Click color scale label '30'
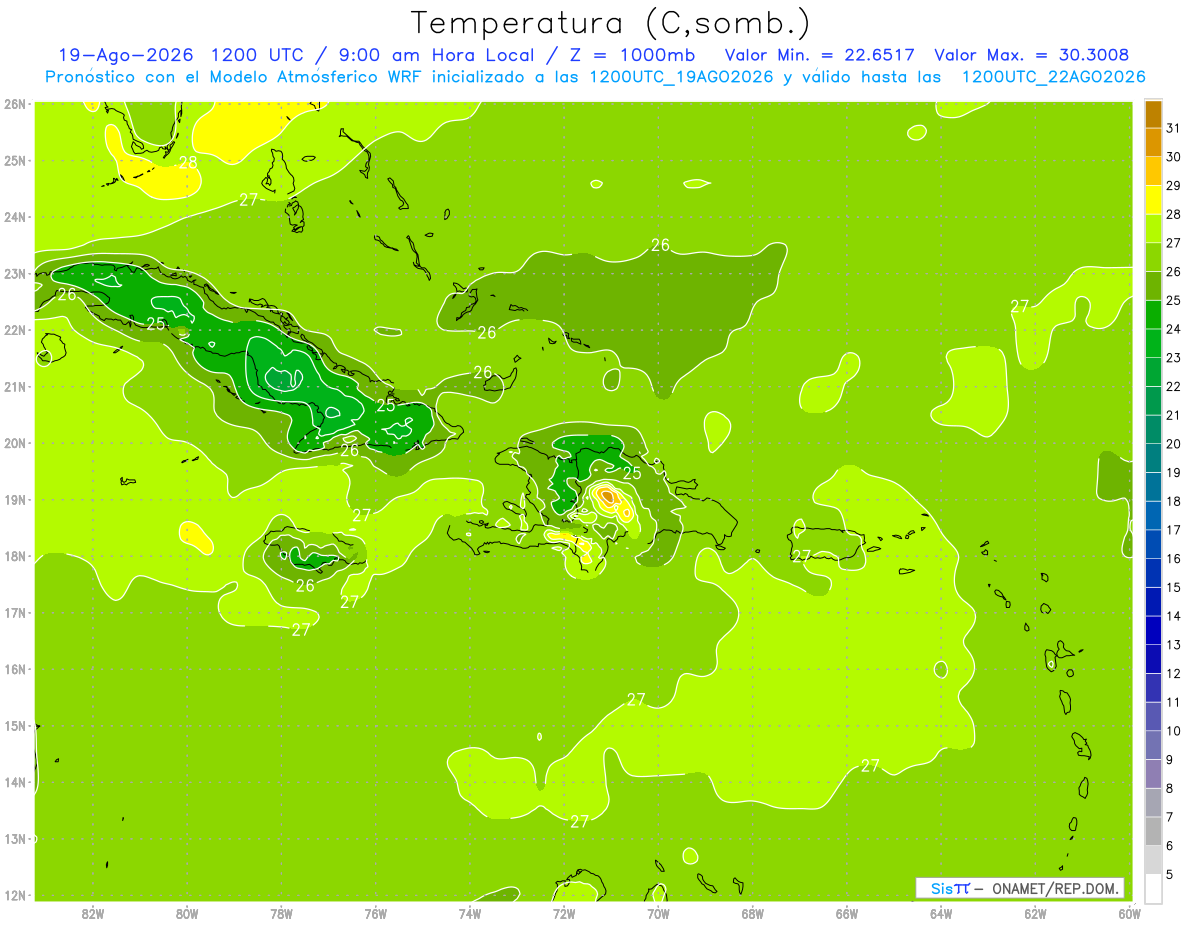The height and width of the screenshot is (927, 1200). click(x=1174, y=157)
